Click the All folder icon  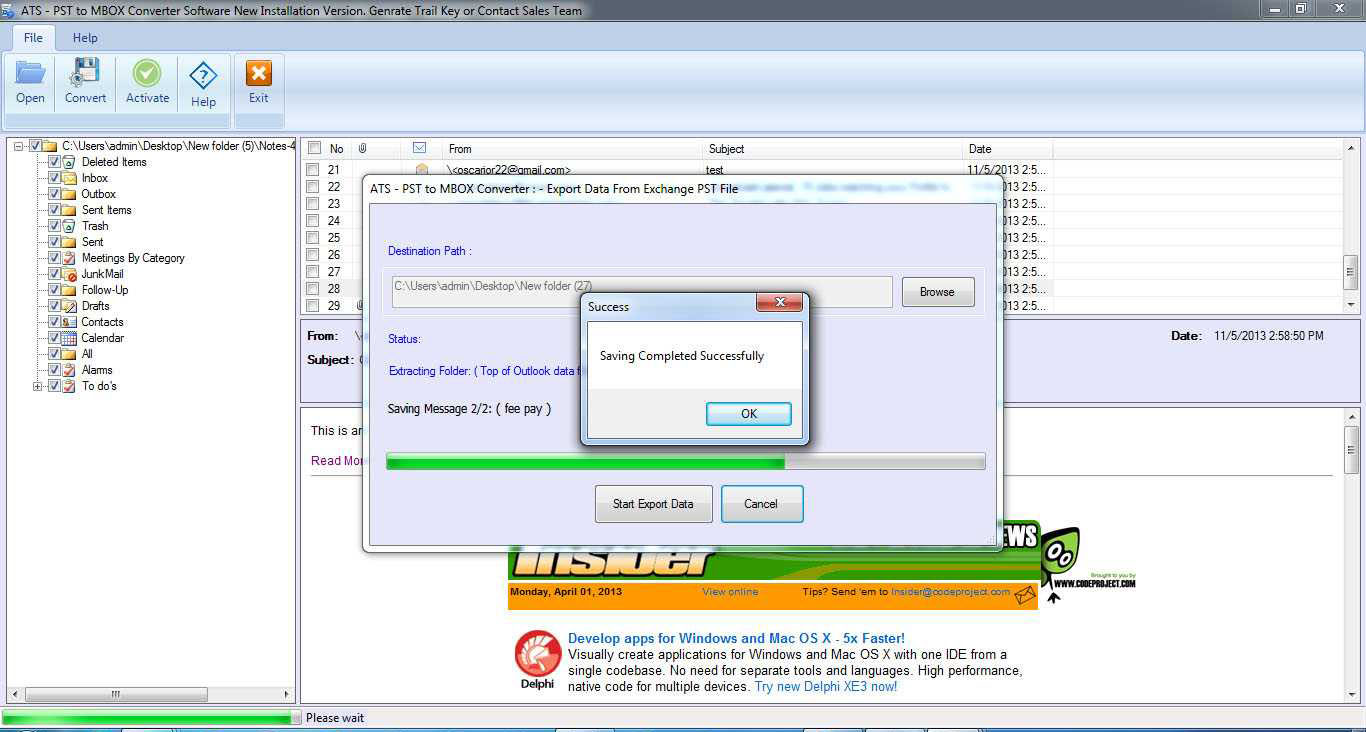point(69,354)
